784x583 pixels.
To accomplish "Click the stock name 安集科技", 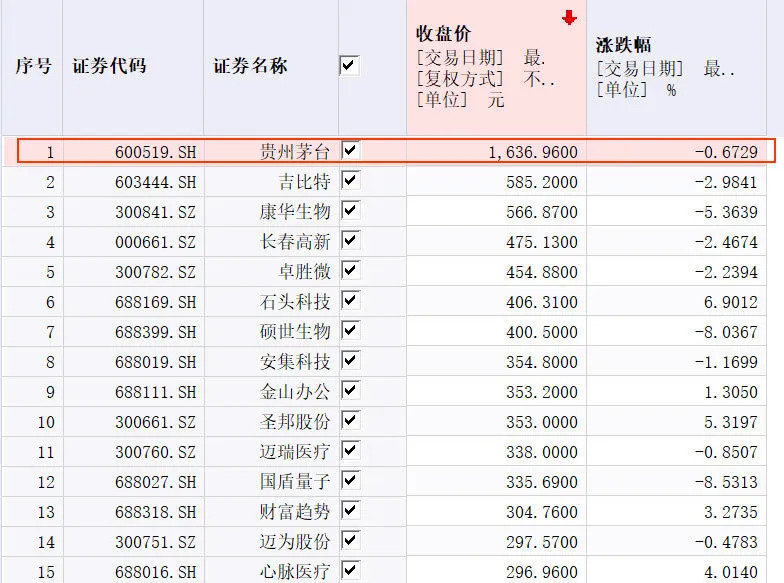I will coord(295,362).
